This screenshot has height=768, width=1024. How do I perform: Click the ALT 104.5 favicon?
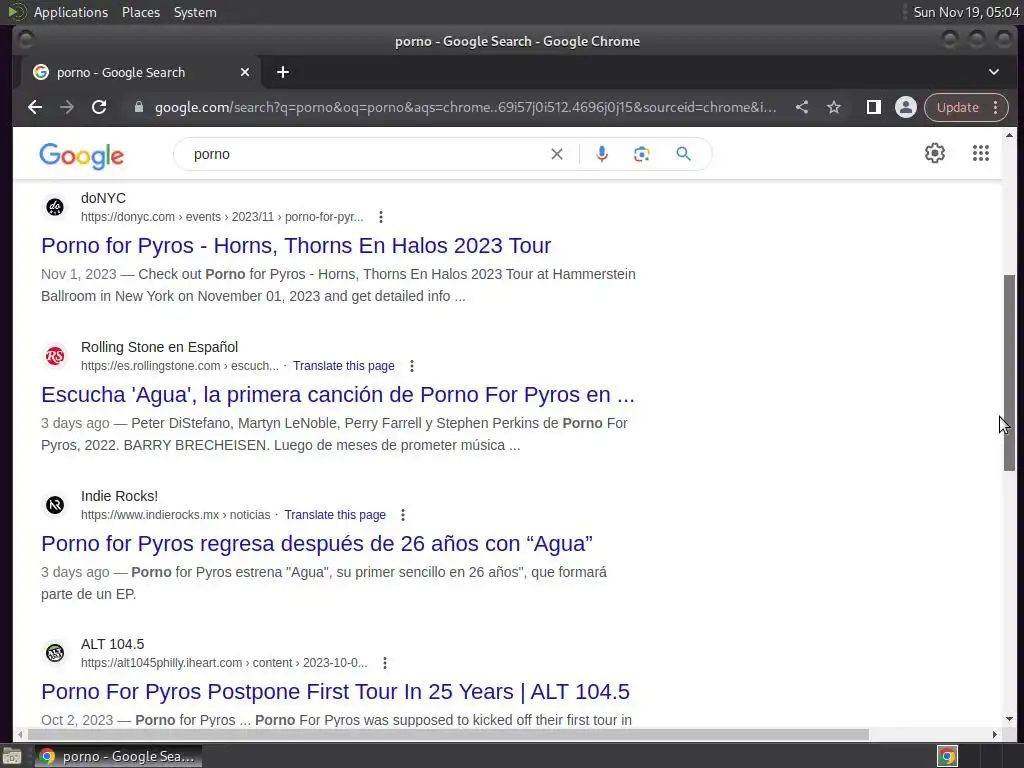(55, 653)
